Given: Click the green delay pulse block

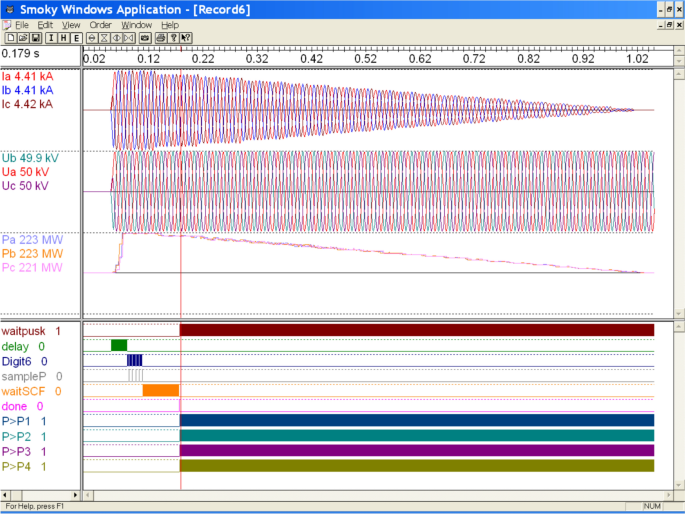Looking at the screenshot, I should point(119,345).
